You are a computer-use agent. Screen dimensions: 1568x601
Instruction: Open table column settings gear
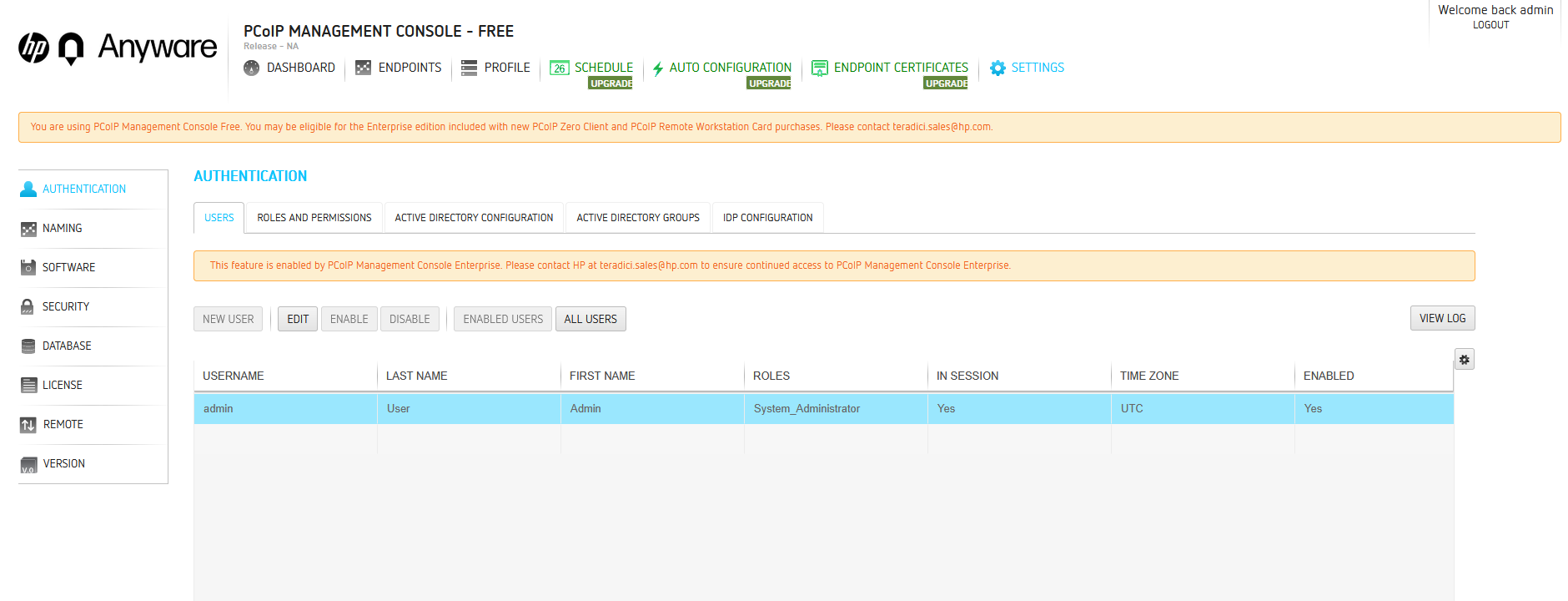(1464, 359)
